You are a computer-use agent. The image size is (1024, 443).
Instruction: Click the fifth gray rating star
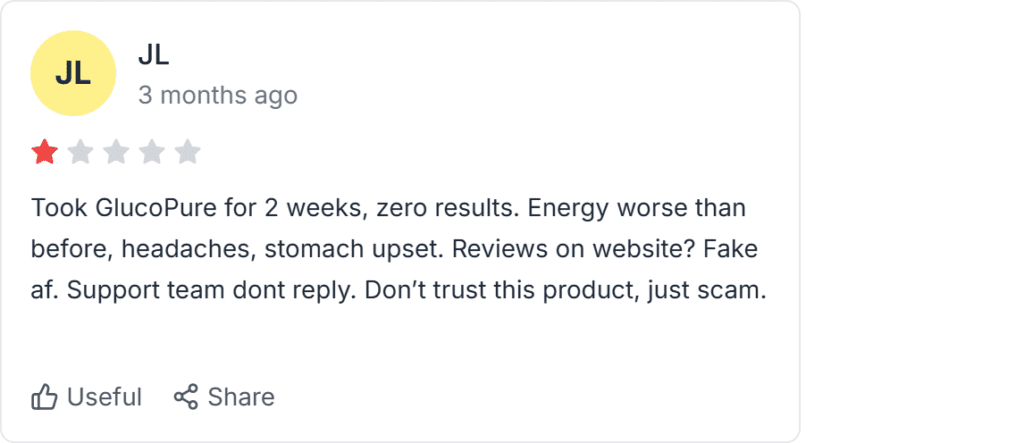(187, 152)
